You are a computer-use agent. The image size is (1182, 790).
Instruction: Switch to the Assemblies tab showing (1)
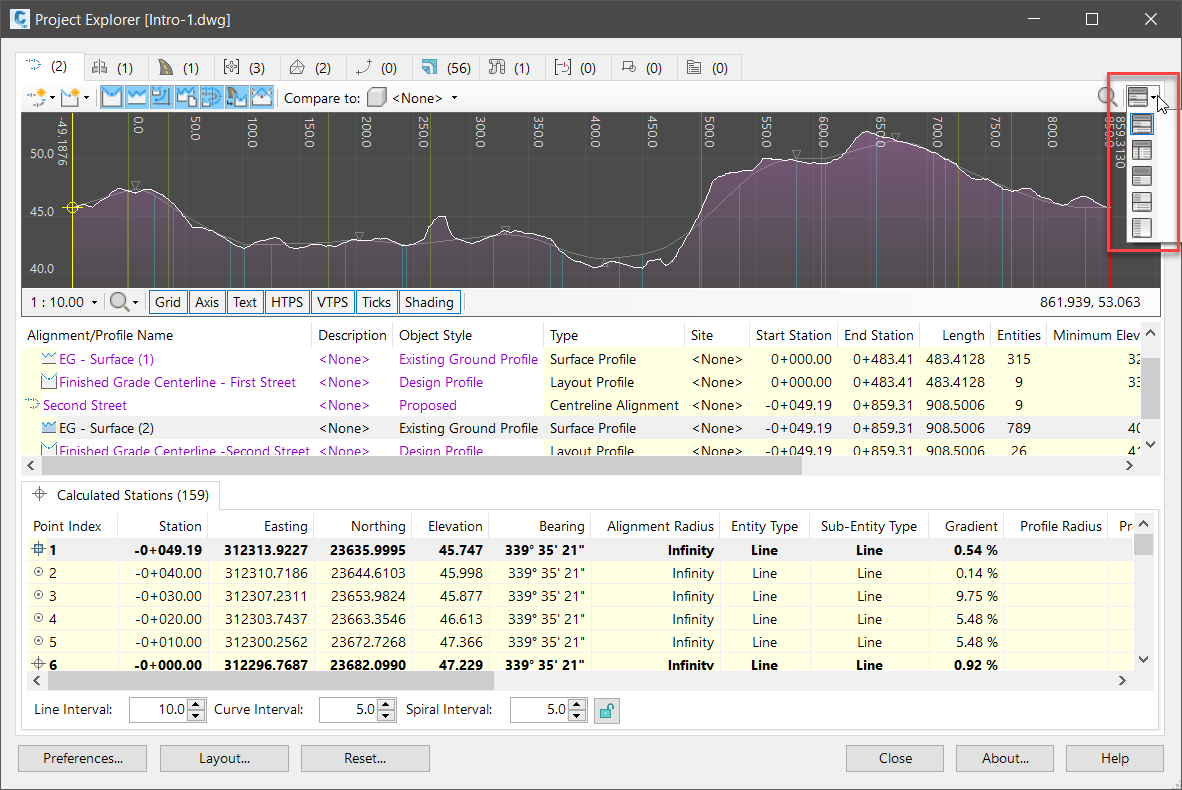click(112, 68)
